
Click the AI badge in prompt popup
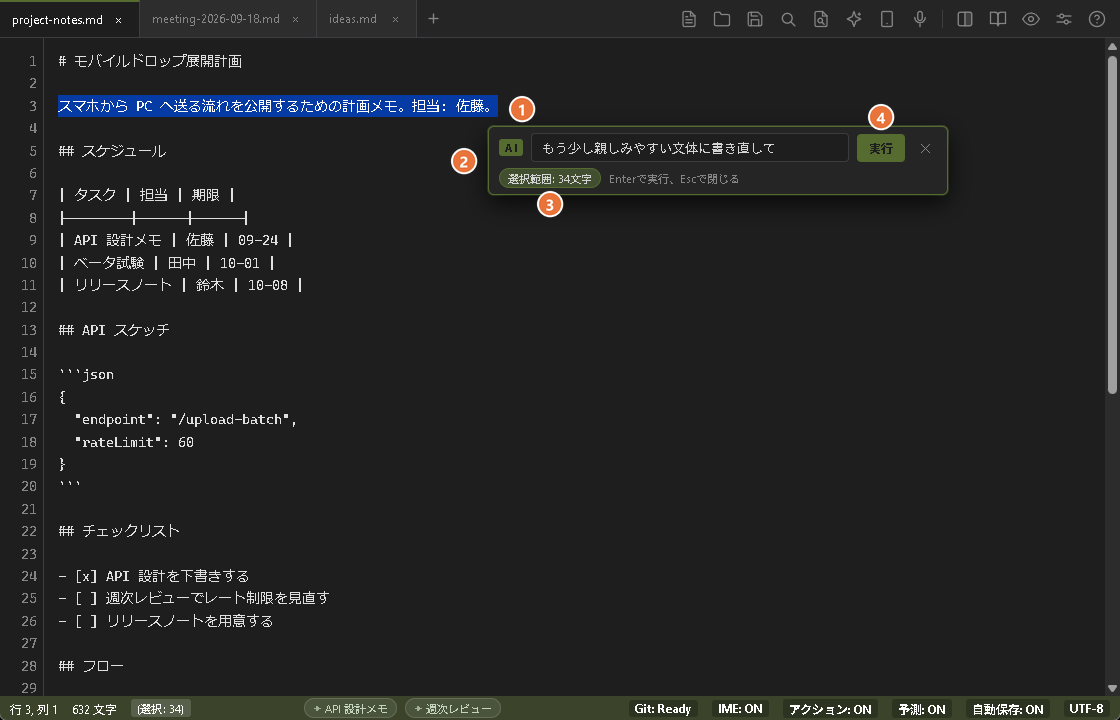[x=511, y=148]
